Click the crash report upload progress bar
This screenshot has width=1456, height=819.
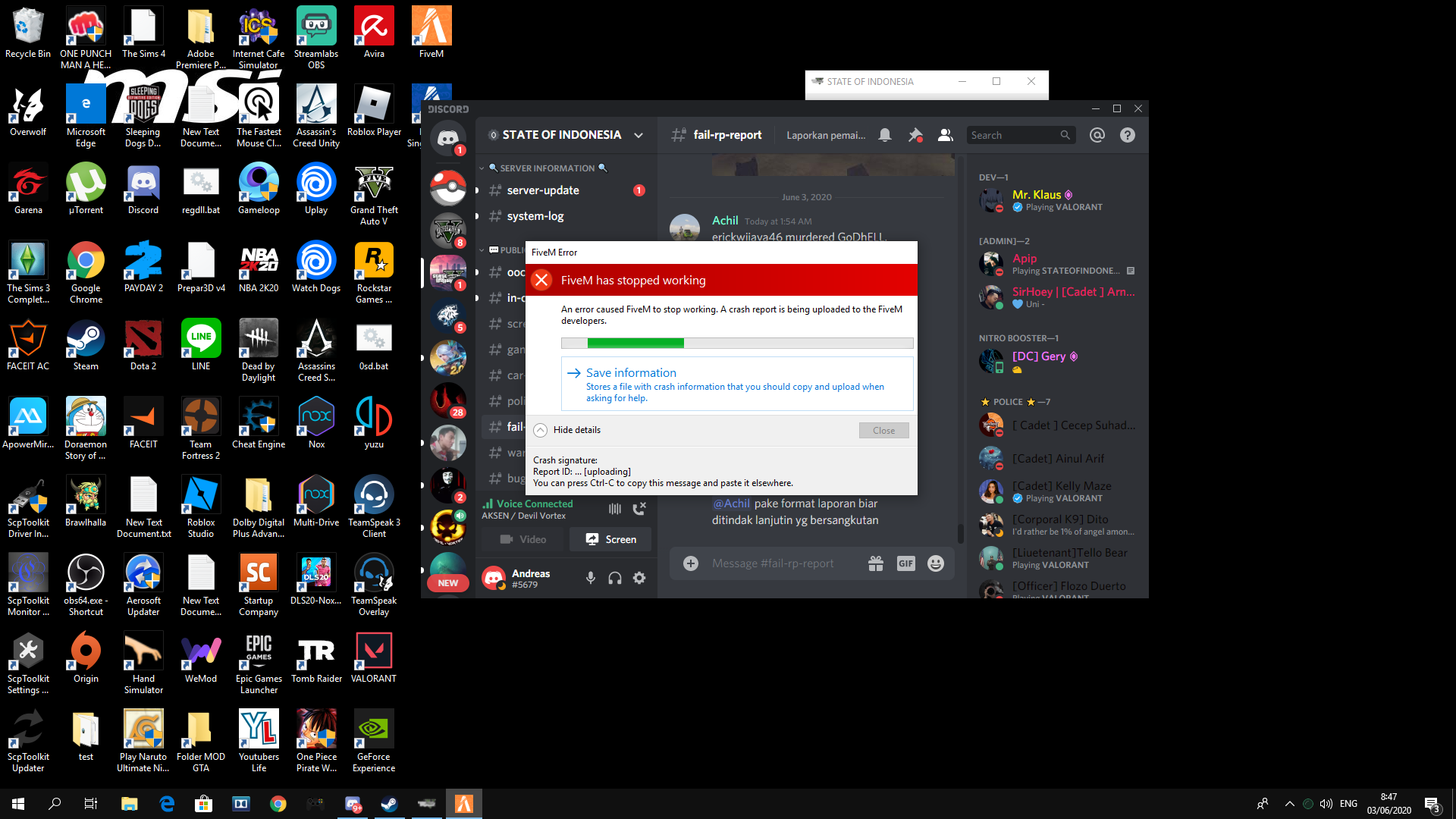click(737, 344)
